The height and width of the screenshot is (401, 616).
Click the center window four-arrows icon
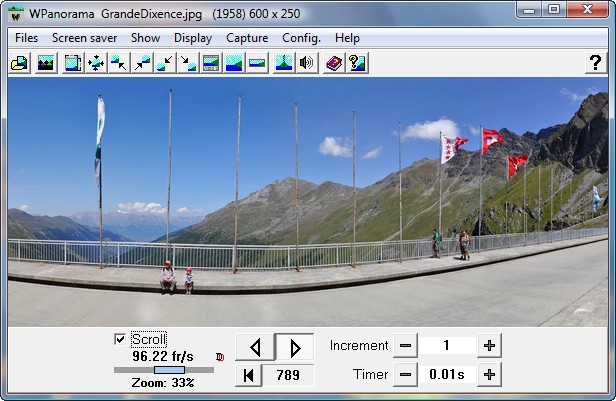[96, 63]
